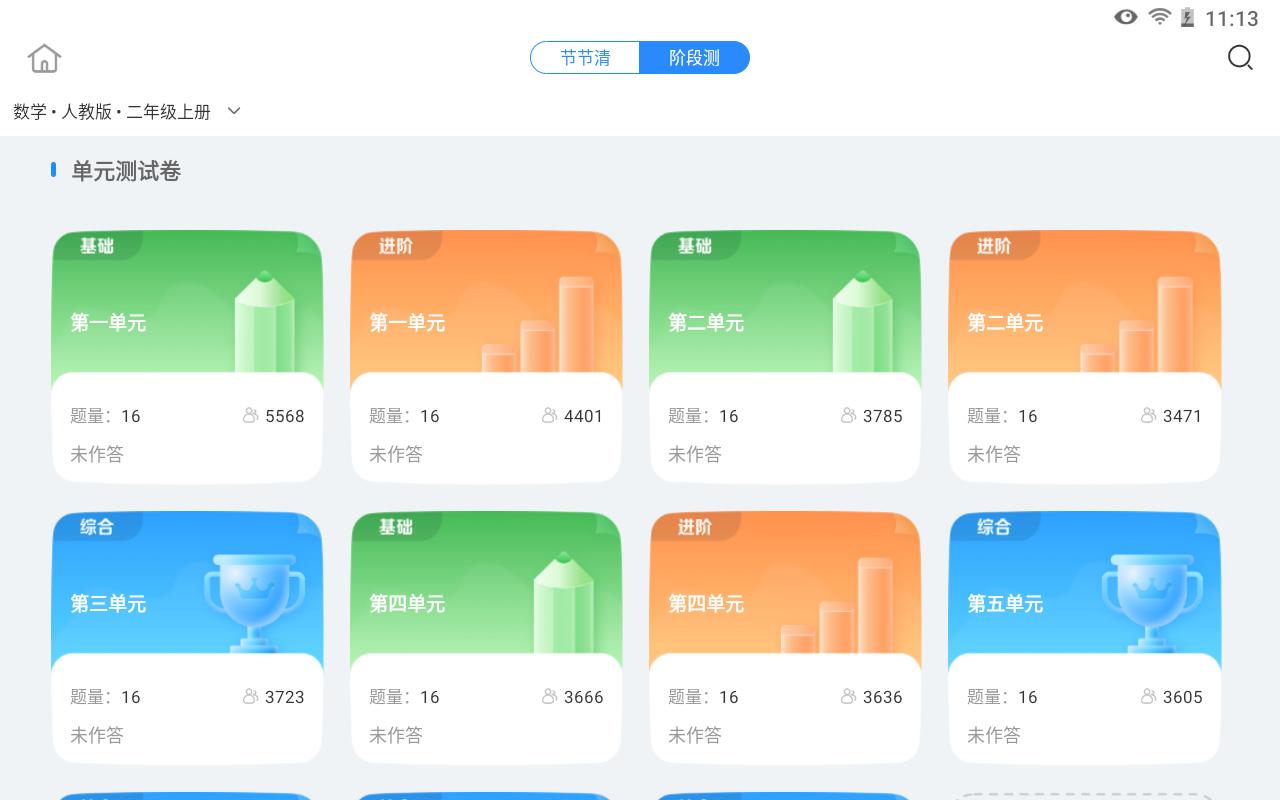1280x800 pixels.
Task: Expand the 数学·人教版·二年级上册 textbook selector
Action: [110, 111]
